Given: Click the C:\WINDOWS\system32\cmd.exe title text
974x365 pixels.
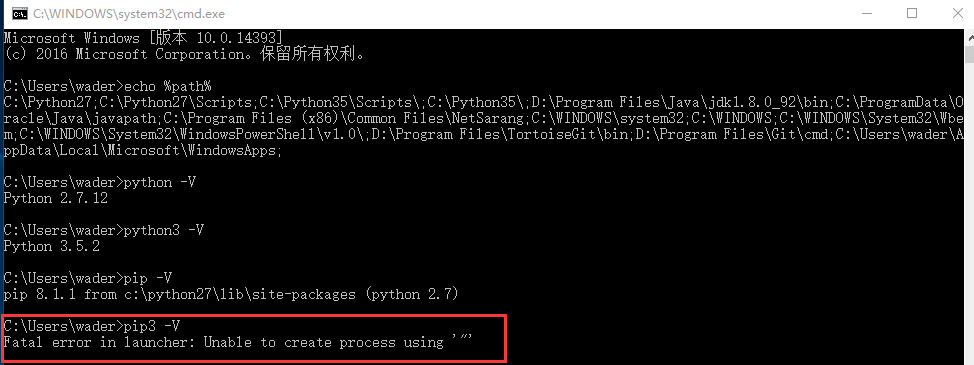Looking at the screenshot, I should [129, 14].
